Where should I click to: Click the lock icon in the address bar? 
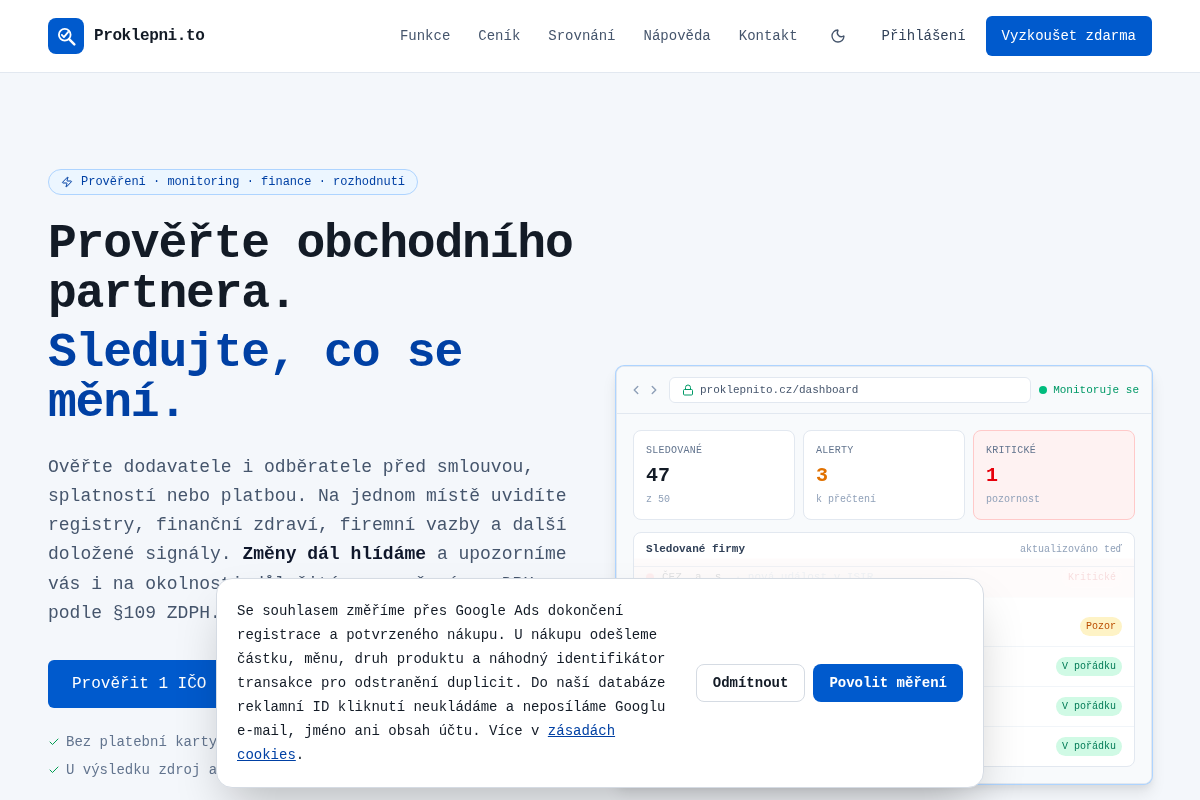tap(688, 390)
